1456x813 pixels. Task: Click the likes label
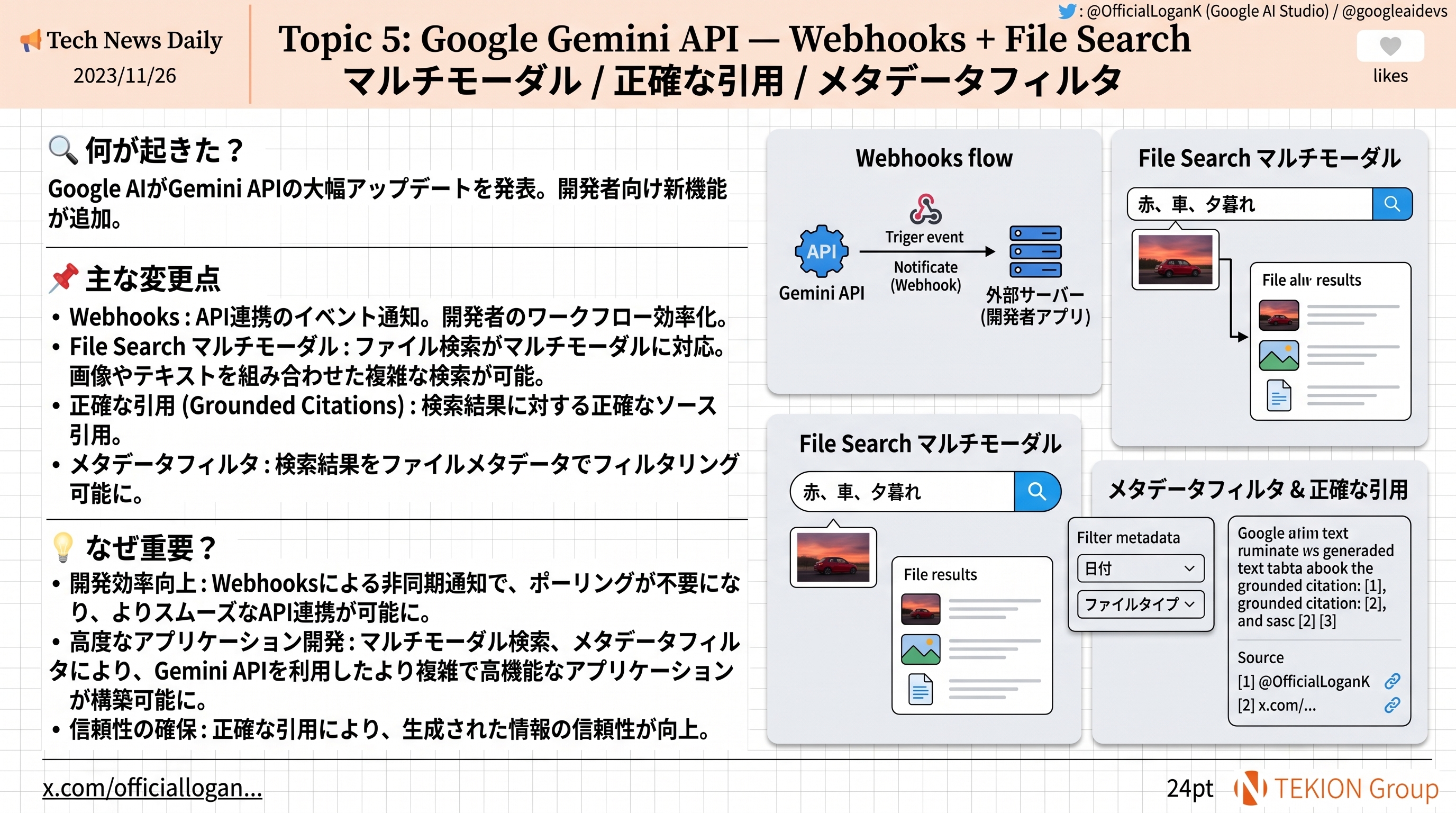click(1390, 75)
